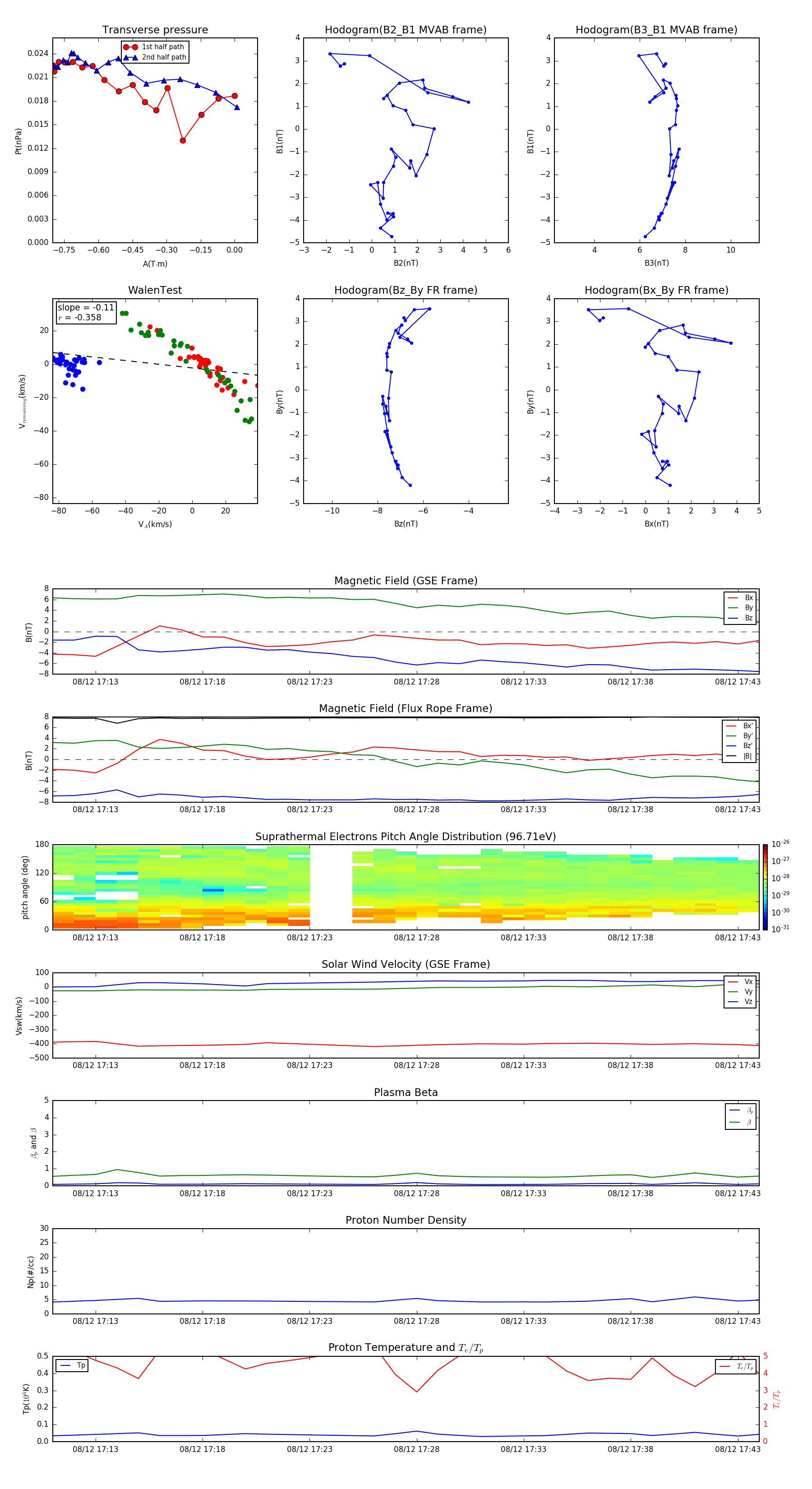Viewport: 812px width, 1489px height.
Task: Click the "B3(nT)" x-axis label
Action: [656, 263]
